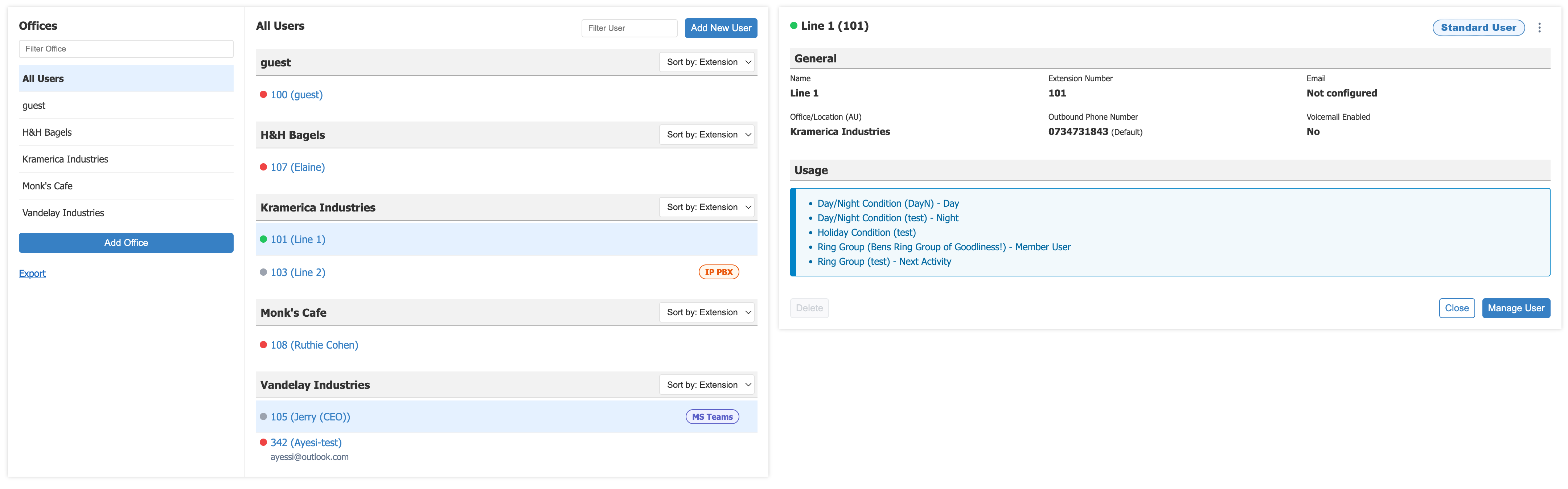
Task: Close the Line 1 details panel
Action: point(1457,308)
